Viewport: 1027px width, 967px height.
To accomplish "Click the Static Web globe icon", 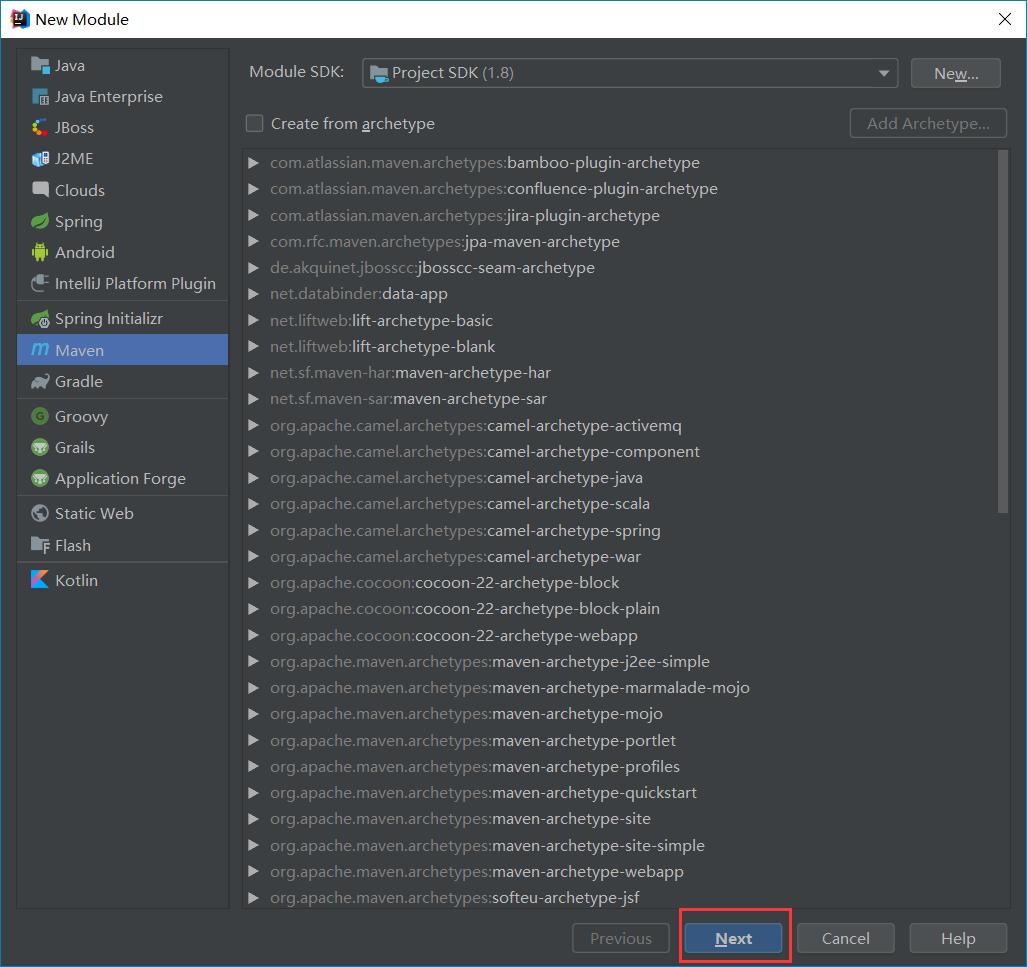I will pos(40,514).
